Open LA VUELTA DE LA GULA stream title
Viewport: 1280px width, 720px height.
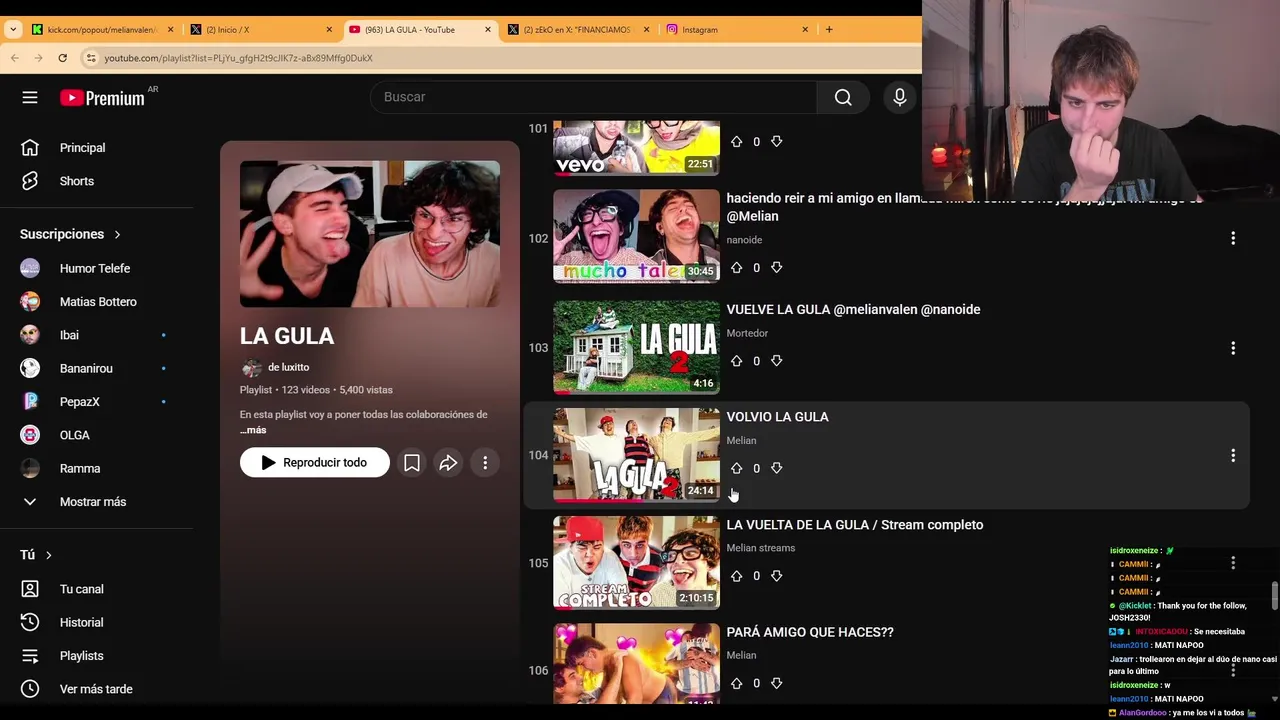click(855, 525)
